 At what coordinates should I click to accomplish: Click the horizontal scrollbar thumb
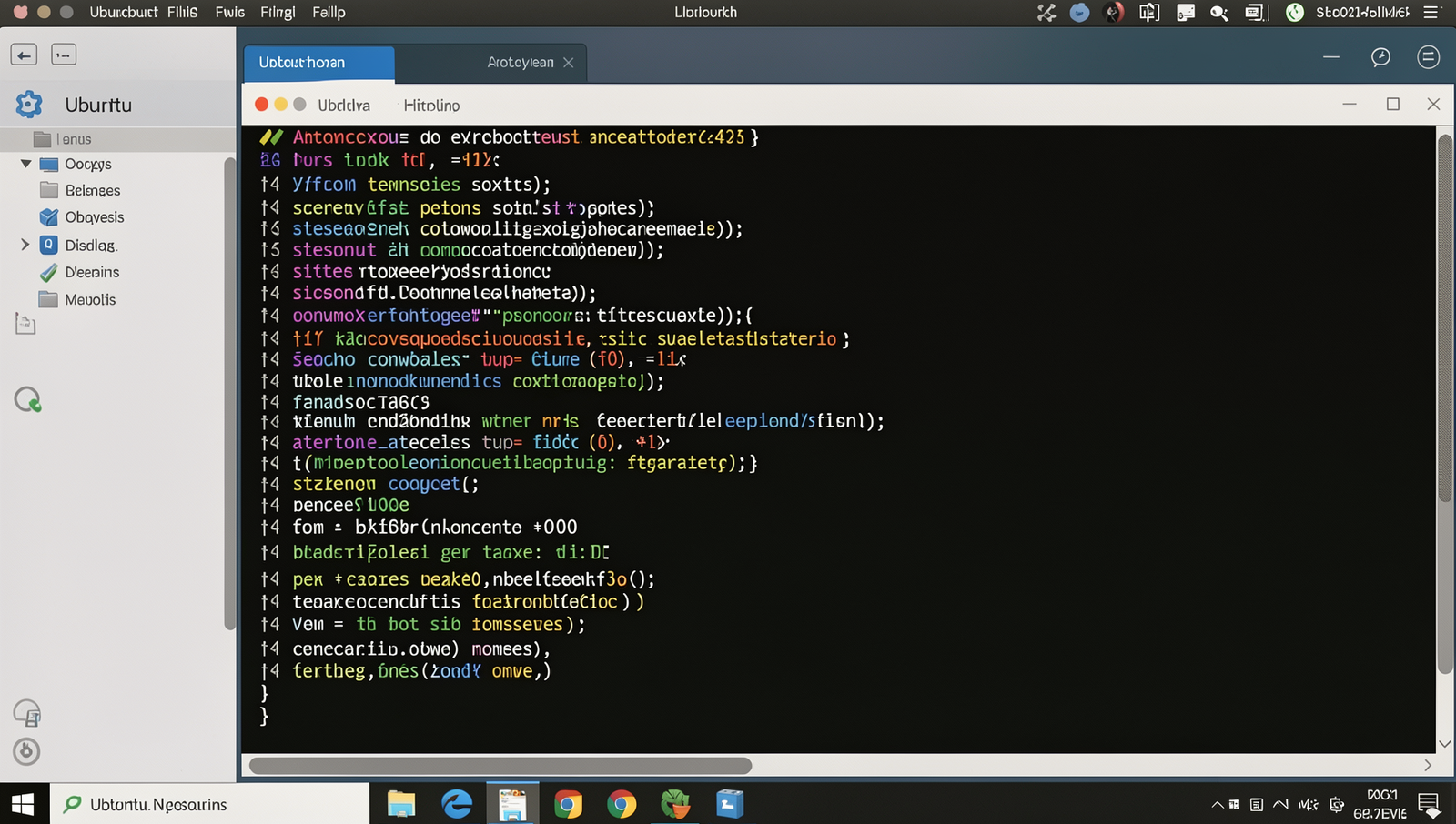click(500, 766)
